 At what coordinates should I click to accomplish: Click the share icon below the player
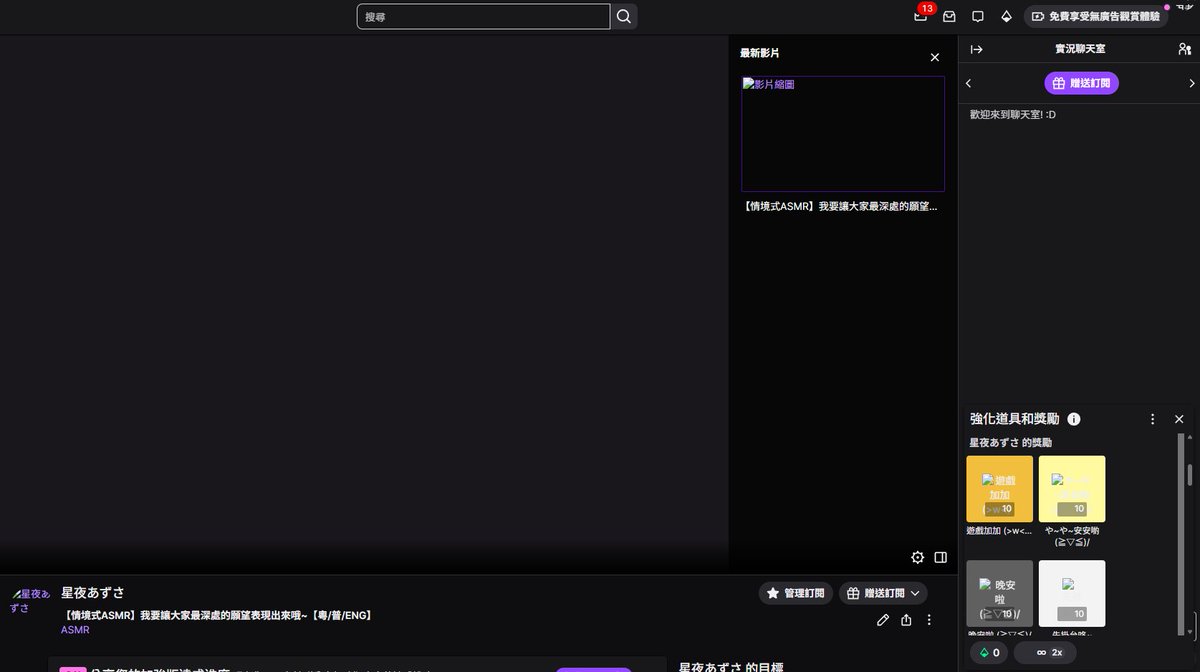(x=906, y=620)
